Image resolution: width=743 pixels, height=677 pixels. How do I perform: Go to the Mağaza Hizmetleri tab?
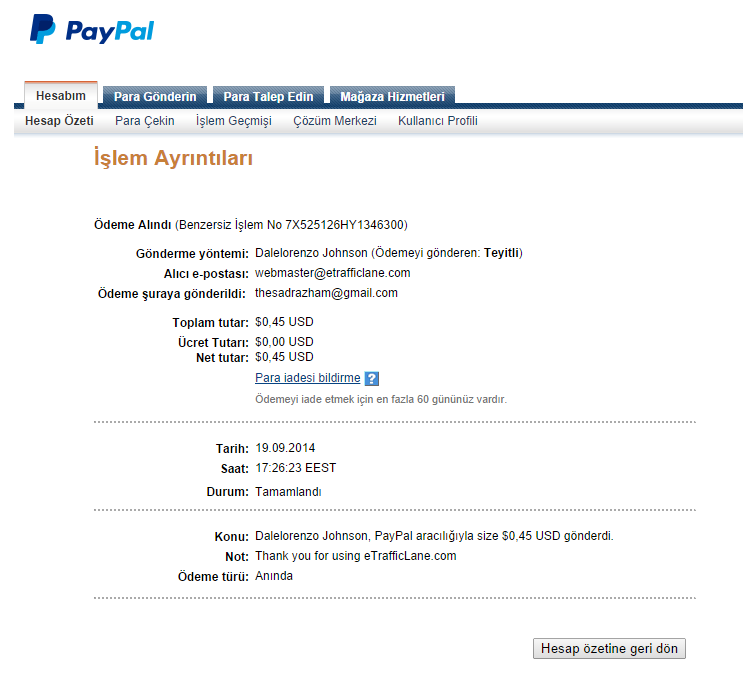[x=392, y=97]
